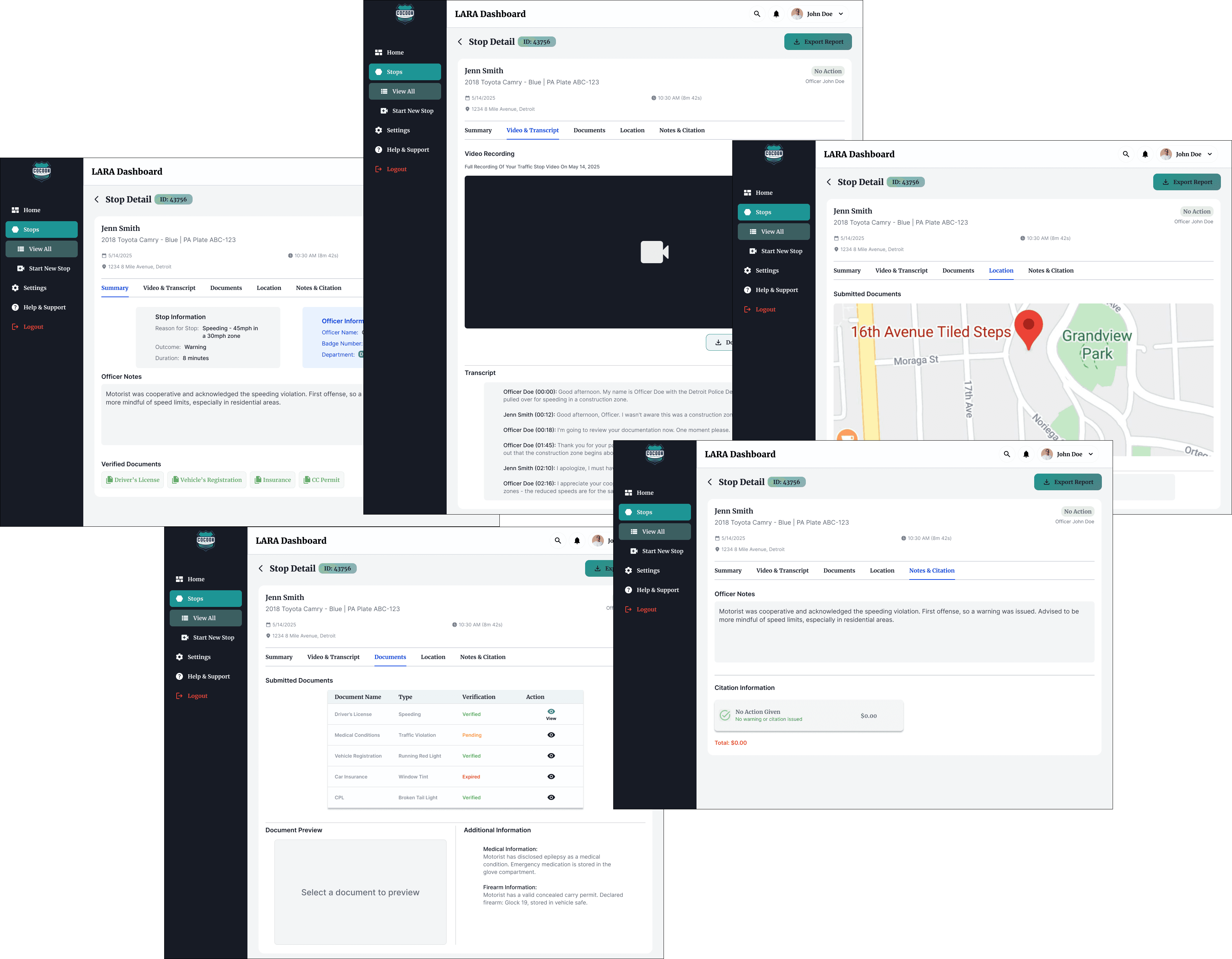Click back arrow beside Stop Detail in Summary window
The height and width of the screenshot is (959, 1232).
point(96,199)
